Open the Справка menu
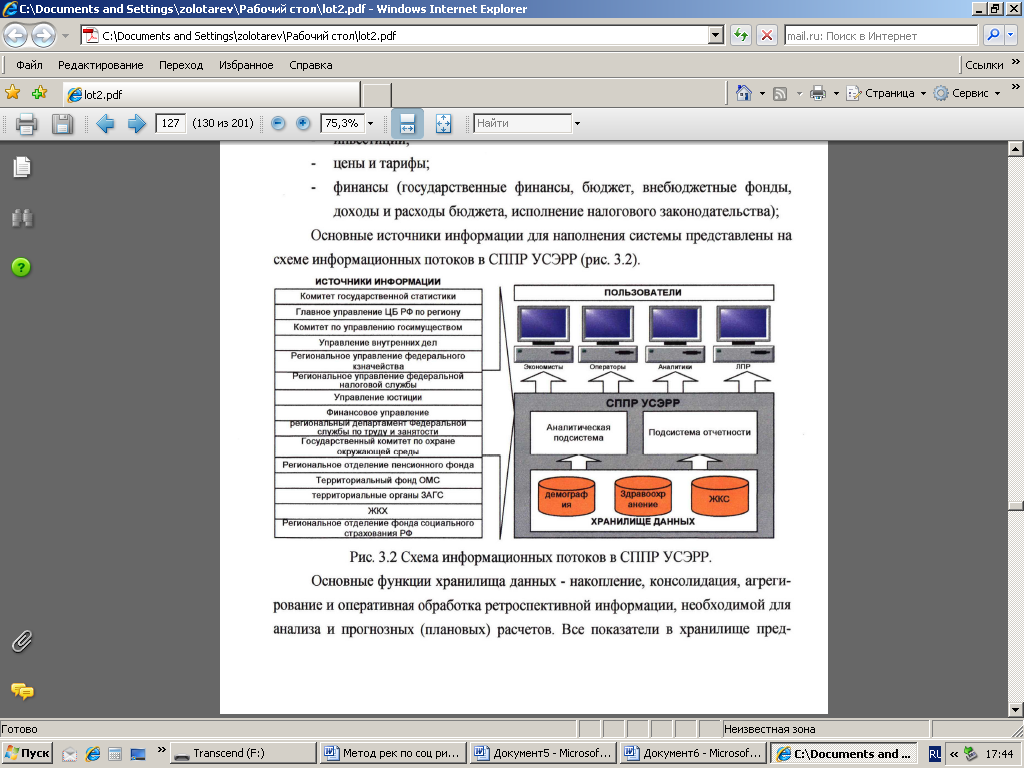The image size is (1024, 768). [311, 65]
